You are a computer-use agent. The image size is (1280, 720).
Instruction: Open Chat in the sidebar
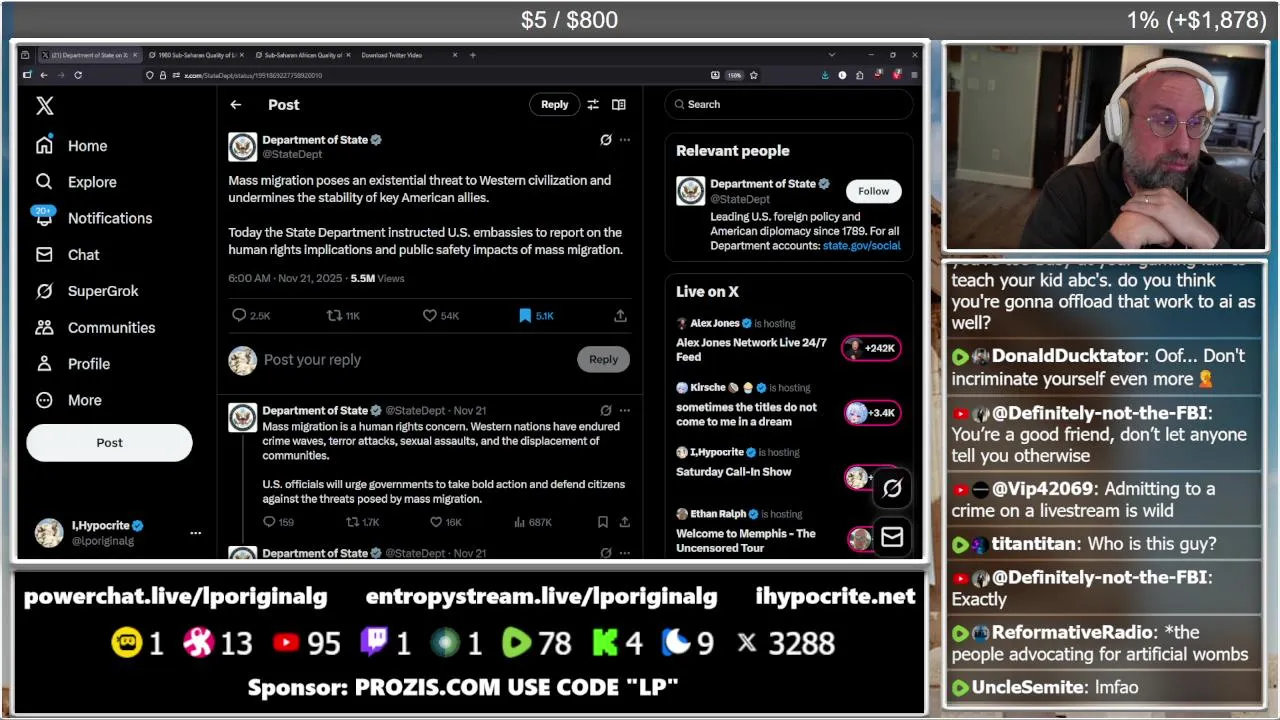pyautogui.click(x=67, y=255)
